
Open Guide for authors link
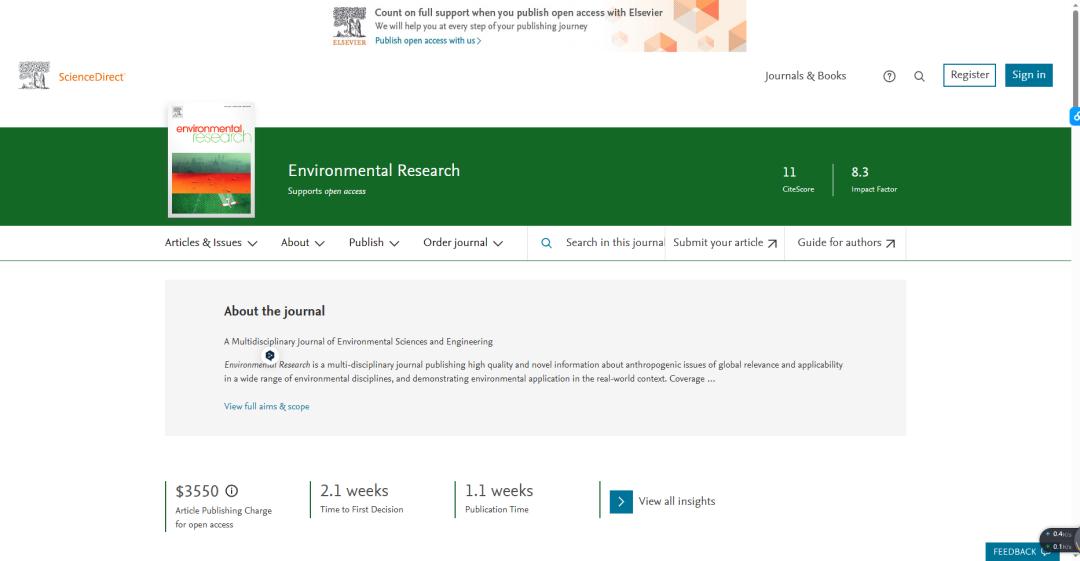845,243
